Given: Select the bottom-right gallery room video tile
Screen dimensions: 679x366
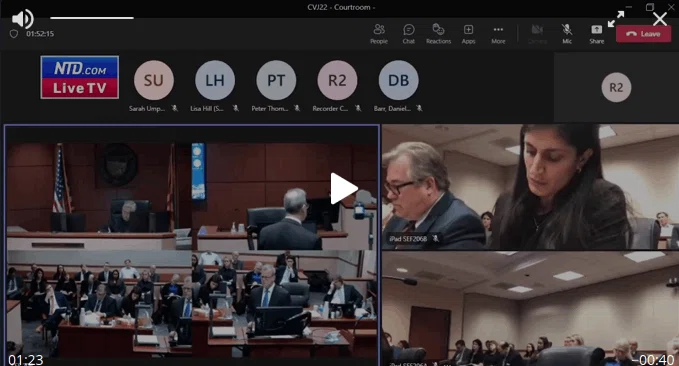Looking at the screenshot, I should tap(530, 308).
